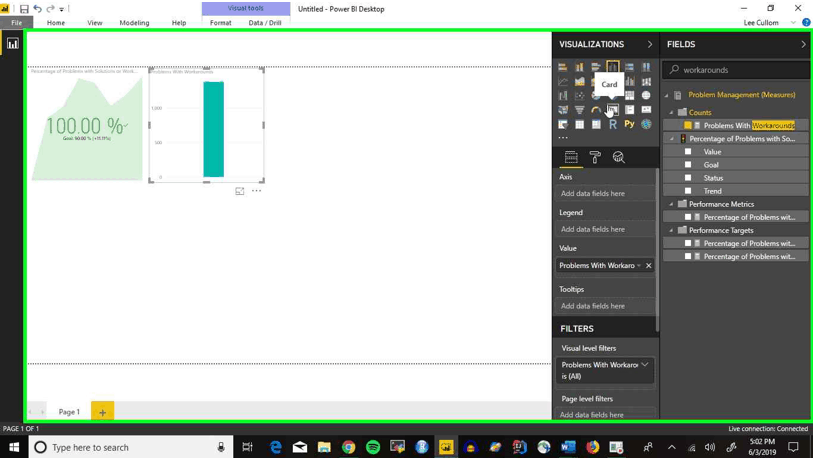This screenshot has width=814, height=458.
Task: Collapse the Problem Management (Measures) table
Action: pos(667,95)
